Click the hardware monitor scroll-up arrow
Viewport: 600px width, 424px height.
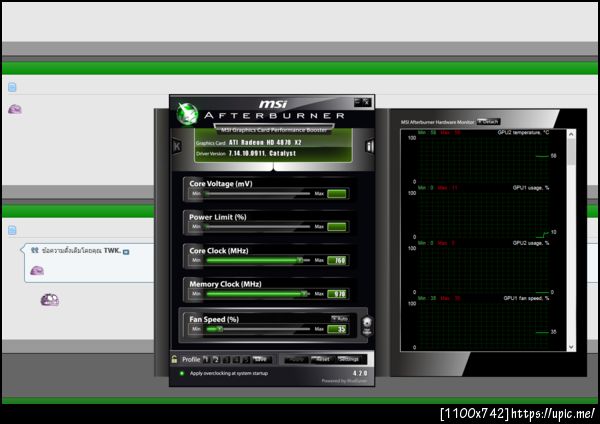(571, 134)
